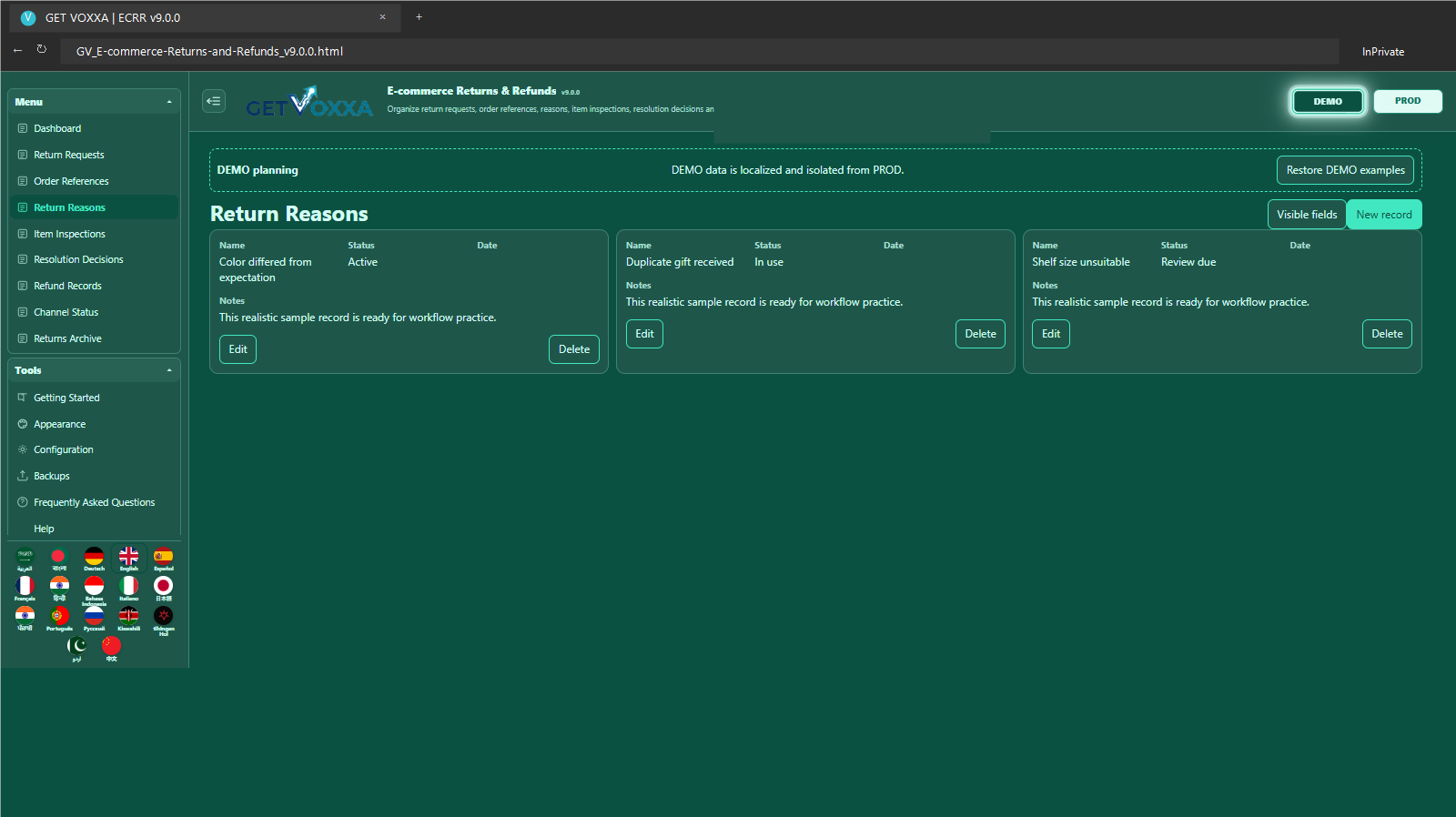
Task: Delete the Shelf size unsuitable record
Action: 1387,334
